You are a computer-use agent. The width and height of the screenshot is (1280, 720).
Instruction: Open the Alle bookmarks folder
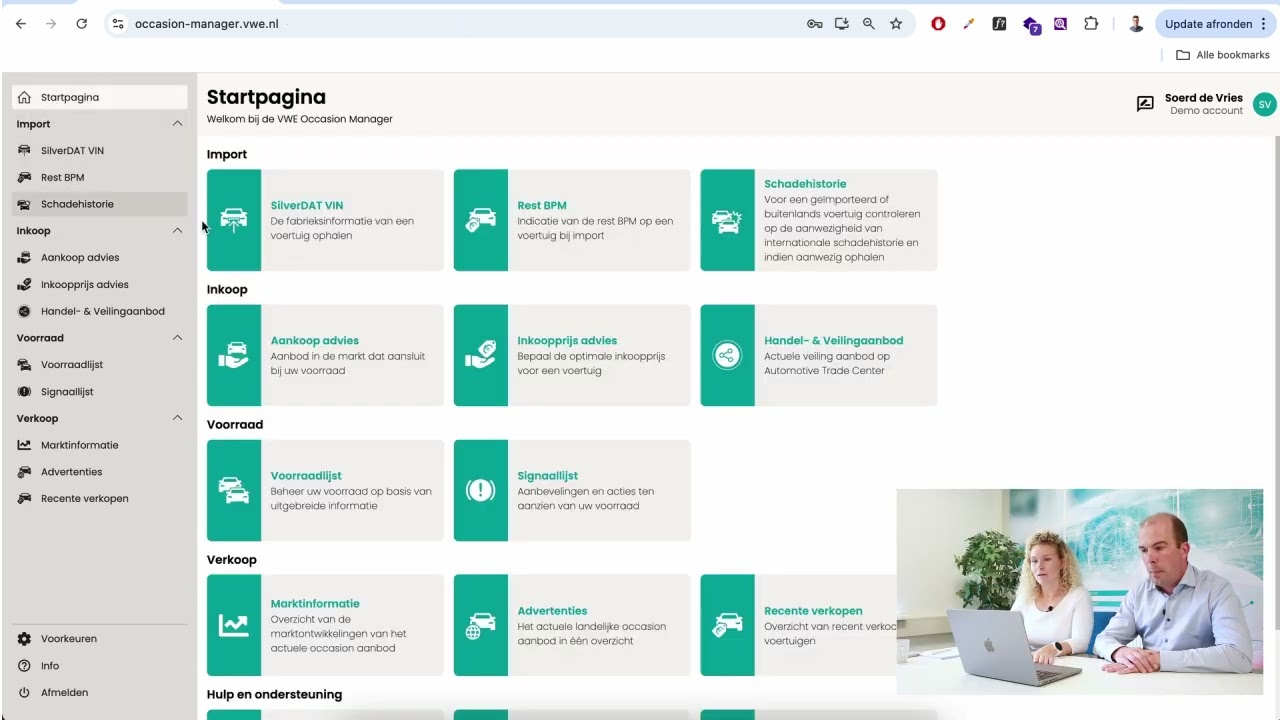(x=1223, y=55)
